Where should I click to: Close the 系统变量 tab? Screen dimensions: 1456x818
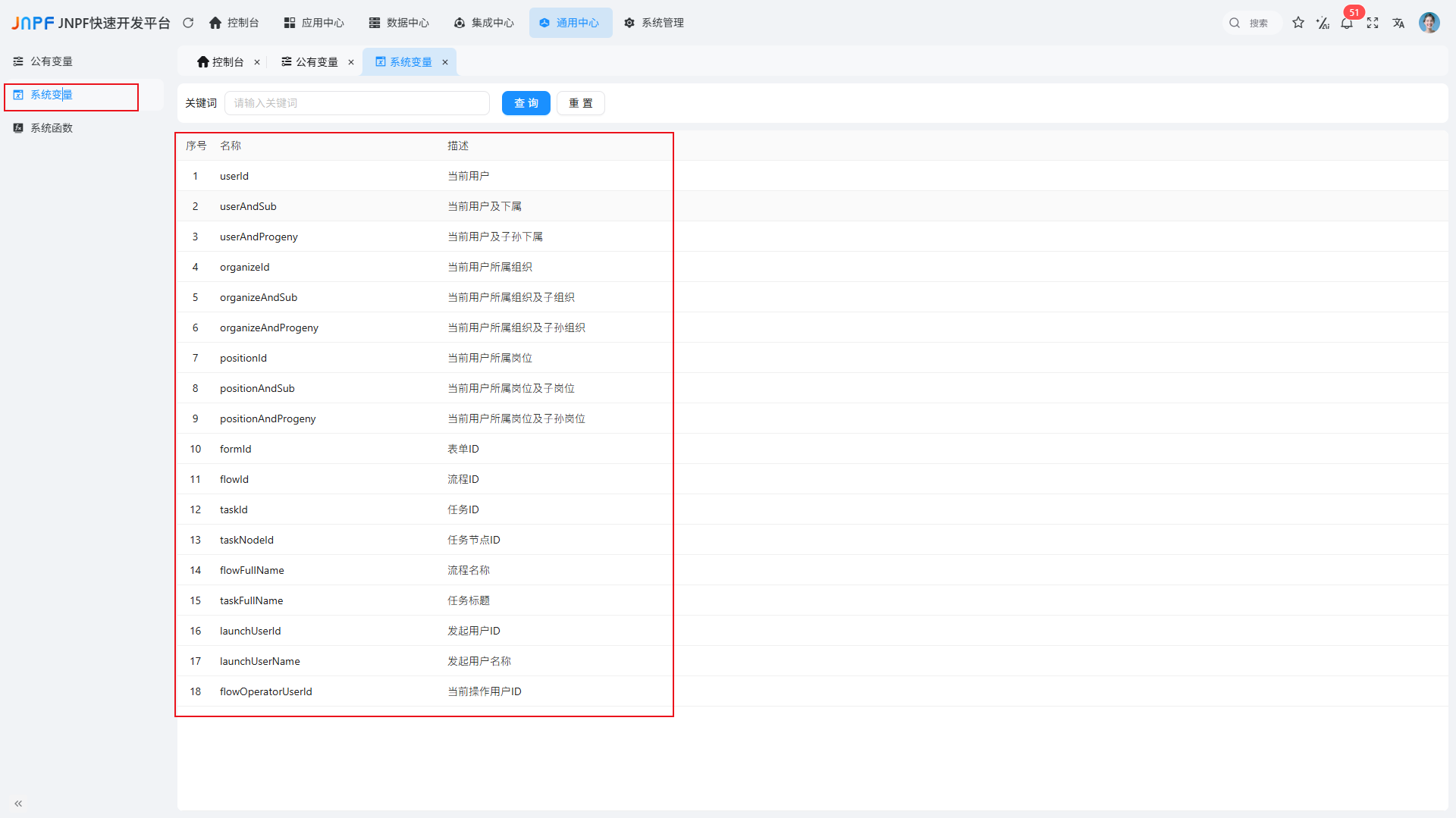(x=445, y=62)
